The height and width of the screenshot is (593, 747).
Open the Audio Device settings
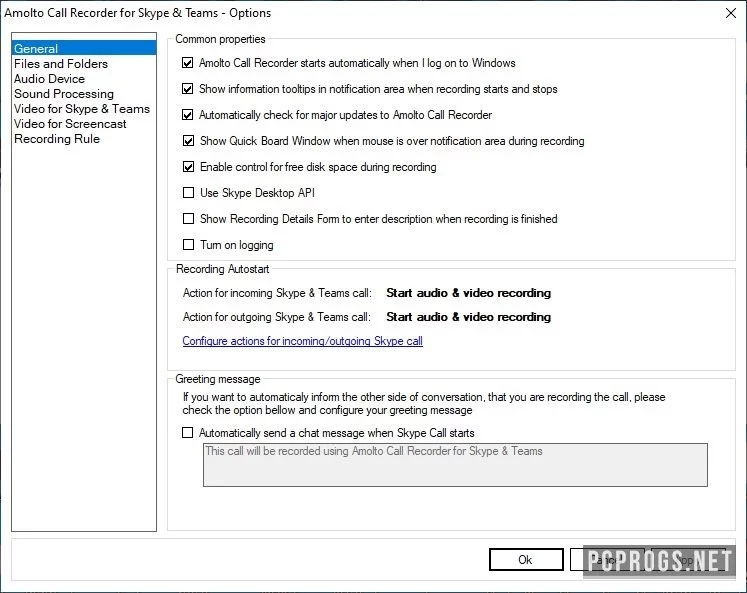(50, 79)
